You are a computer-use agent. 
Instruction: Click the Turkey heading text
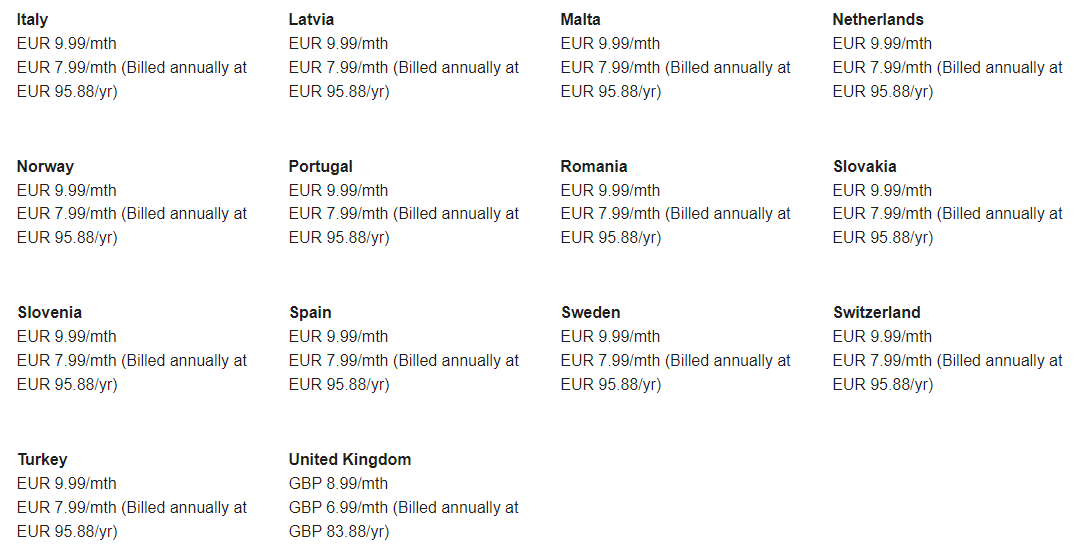click(x=42, y=460)
